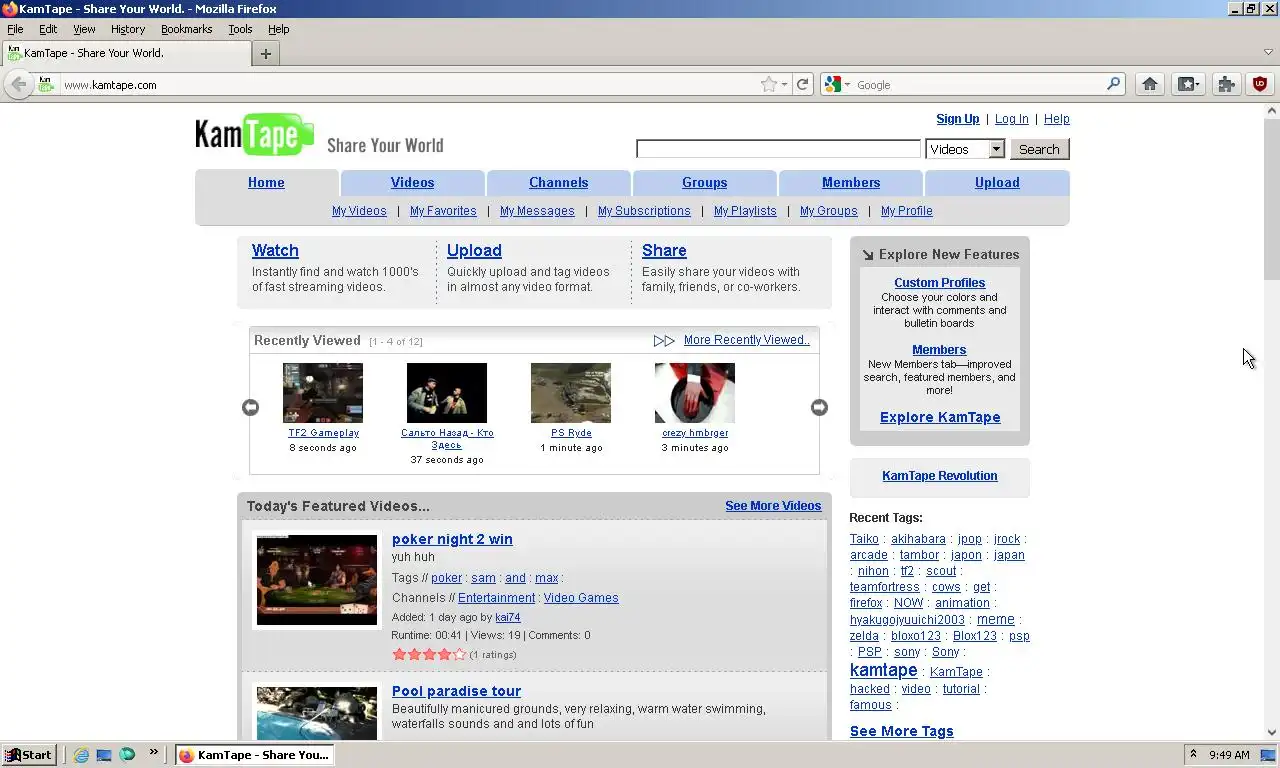Screen dimensions: 1280x768
Task: Open the address bar history dropdown arrow
Action: (x=785, y=85)
